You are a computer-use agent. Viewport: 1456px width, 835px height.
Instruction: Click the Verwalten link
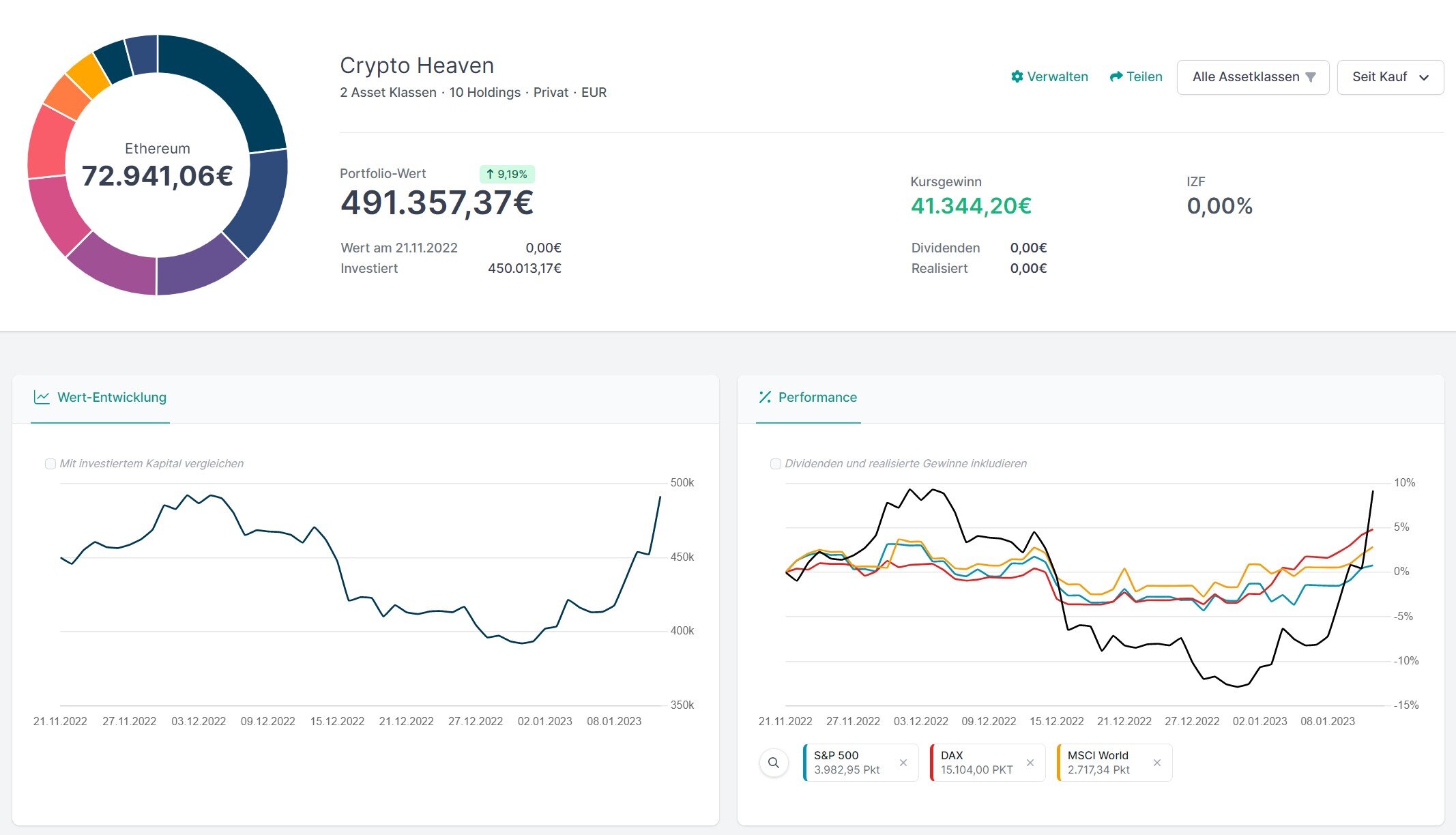1057,76
